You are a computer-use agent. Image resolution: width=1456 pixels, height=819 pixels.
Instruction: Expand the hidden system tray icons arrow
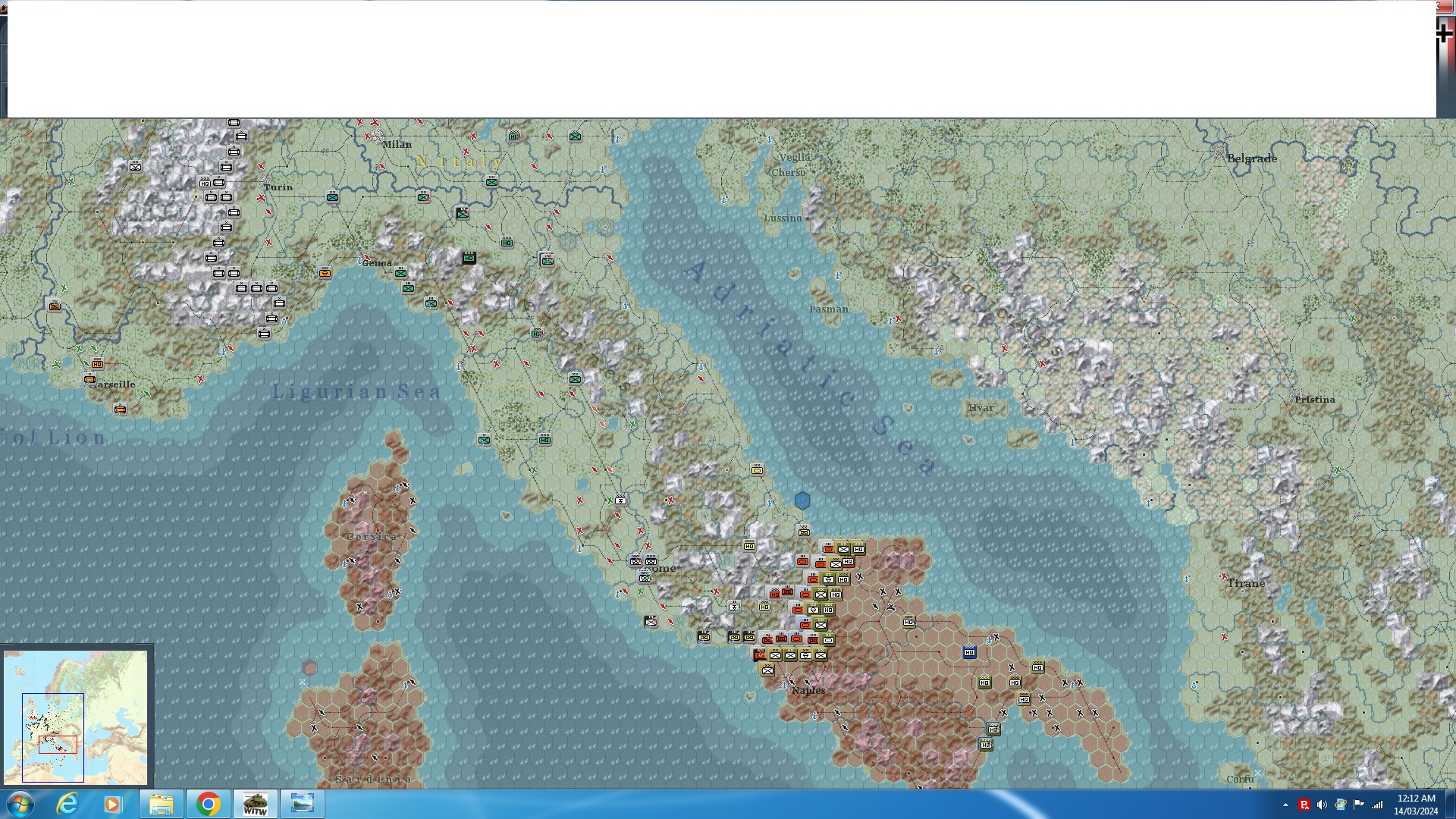tap(1285, 805)
